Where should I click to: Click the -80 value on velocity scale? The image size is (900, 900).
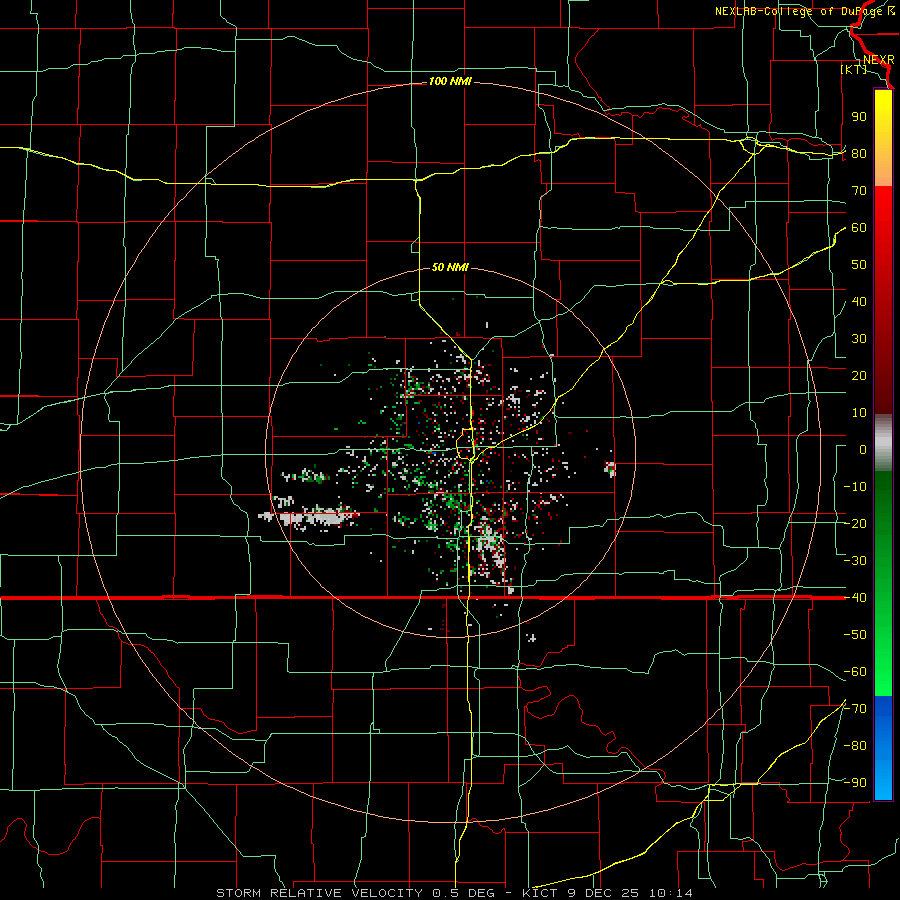(855, 746)
